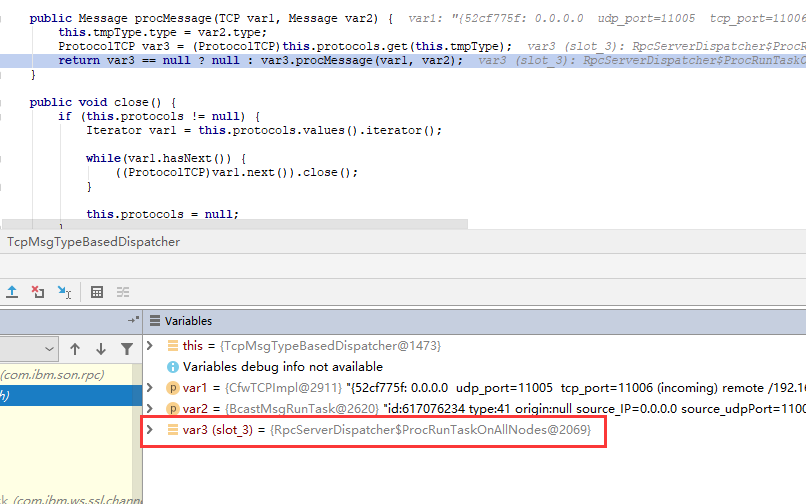Click the 'ProtocolTCP var3 =' code line
The height and width of the screenshot is (504, 806).
click(285, 46)
